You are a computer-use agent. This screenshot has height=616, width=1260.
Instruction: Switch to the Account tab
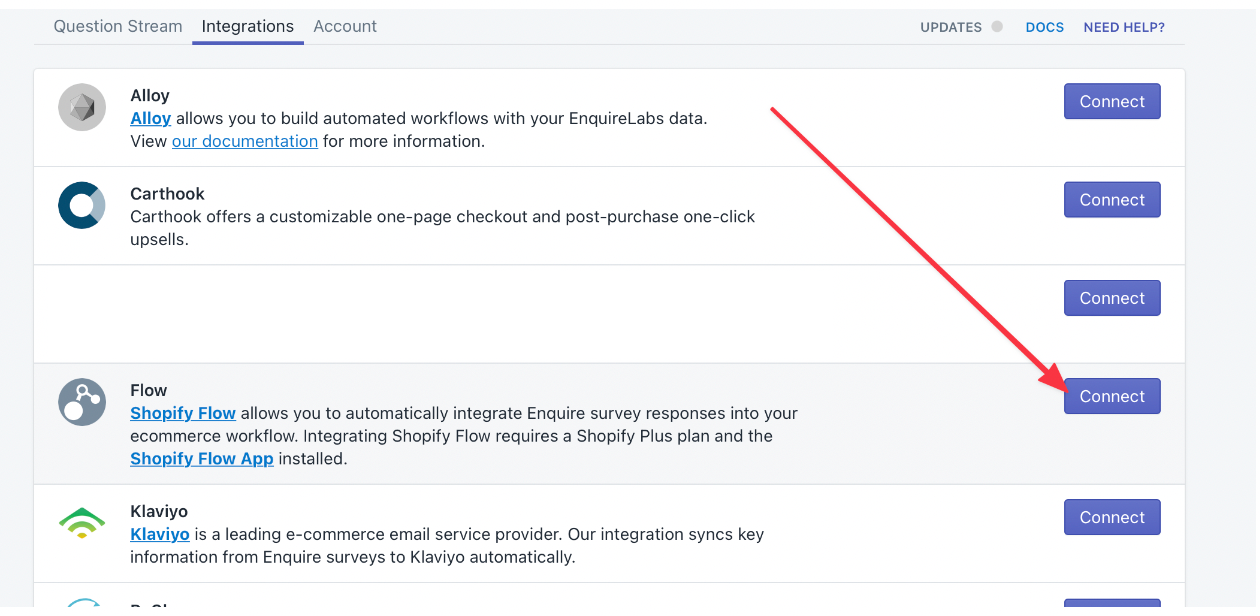pos(345,27)
